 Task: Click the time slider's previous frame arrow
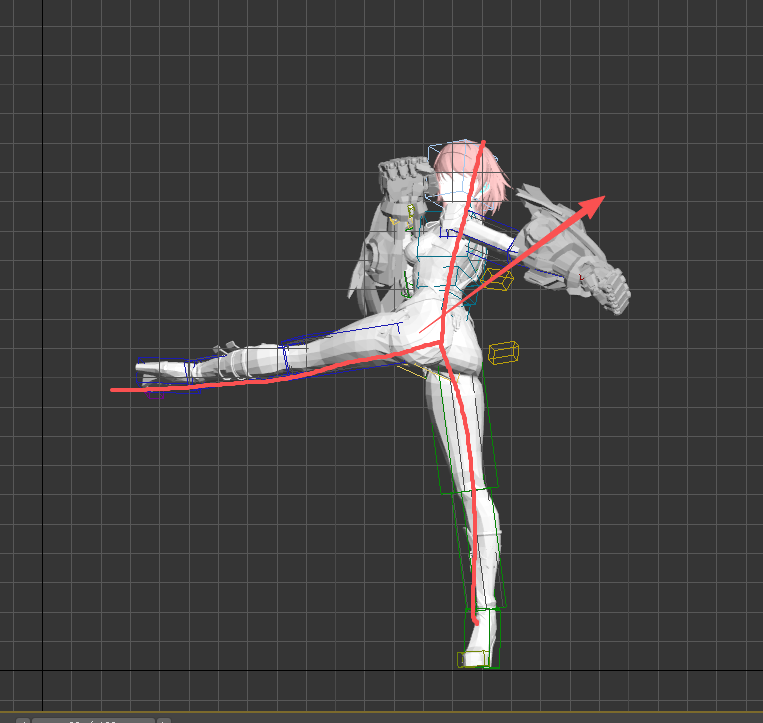pos(23,720)
